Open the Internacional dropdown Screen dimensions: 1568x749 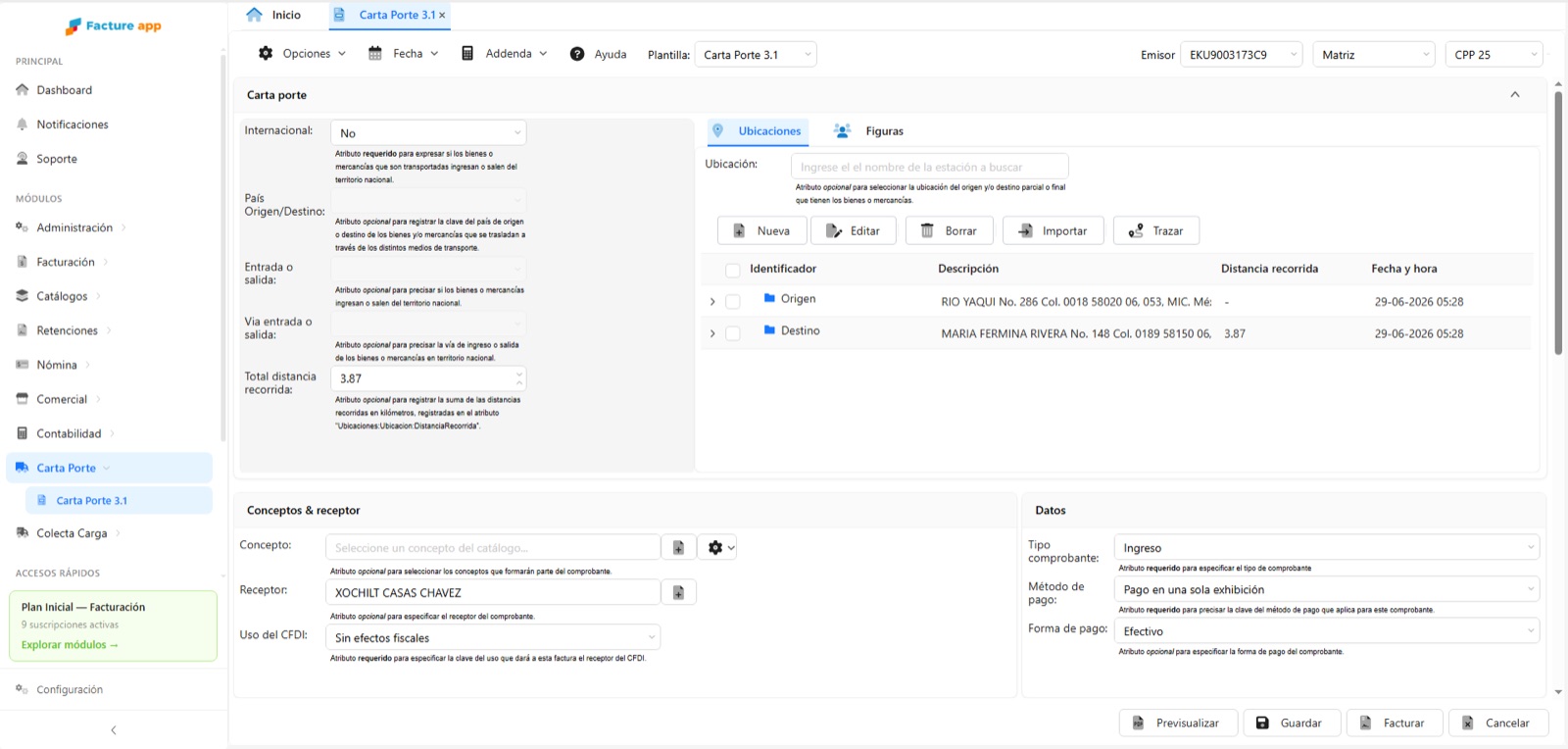(428, 133)
